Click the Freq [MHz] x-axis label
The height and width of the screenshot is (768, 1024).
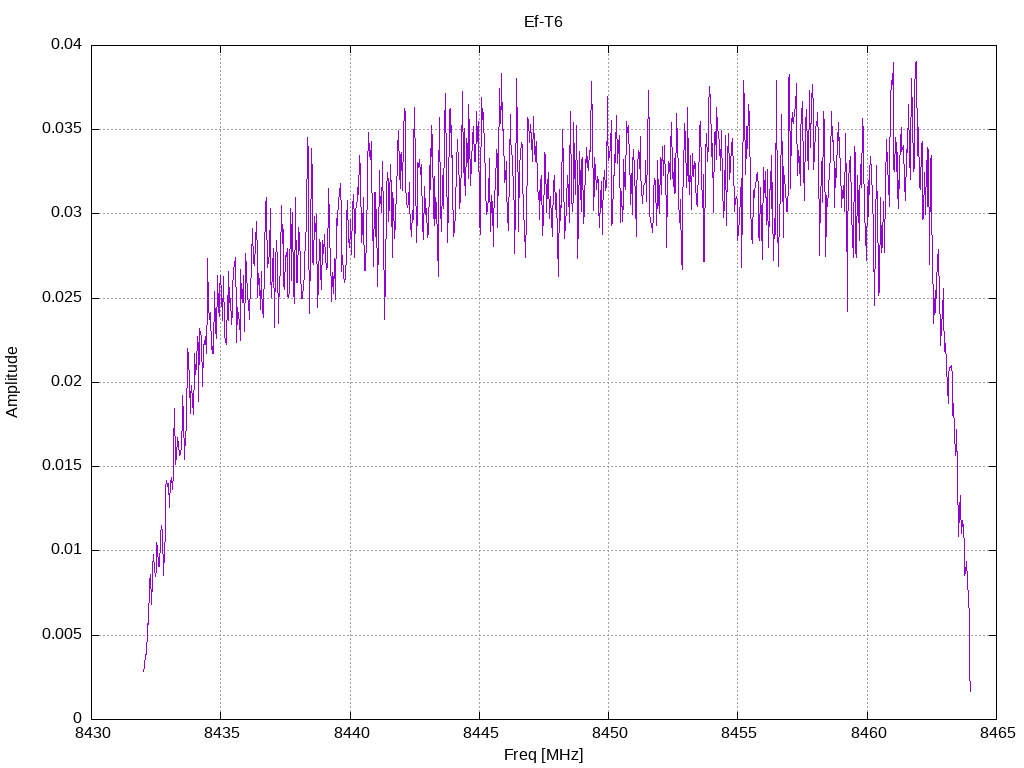click(543, 755)
